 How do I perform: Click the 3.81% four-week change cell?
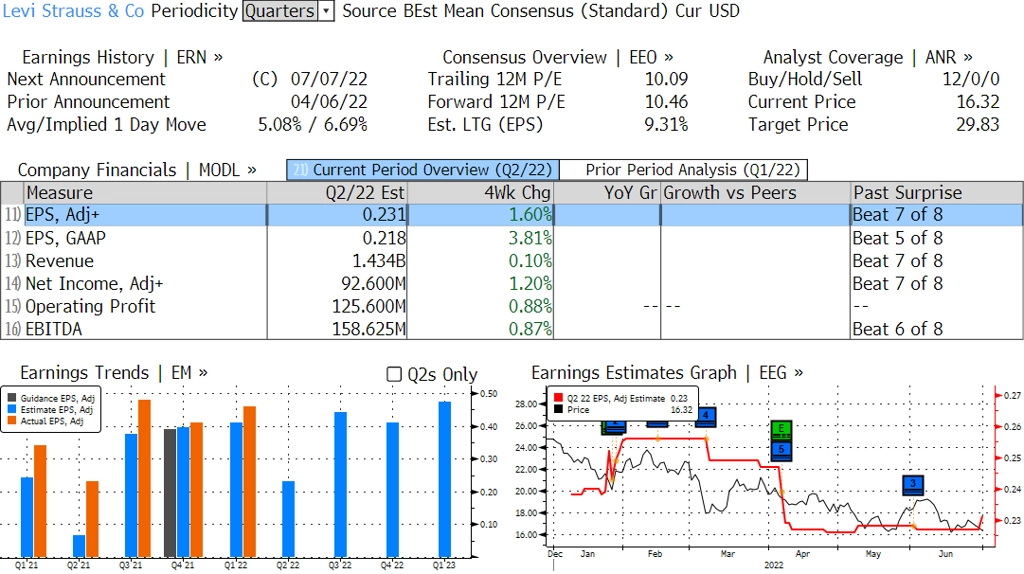click(480, 238)
